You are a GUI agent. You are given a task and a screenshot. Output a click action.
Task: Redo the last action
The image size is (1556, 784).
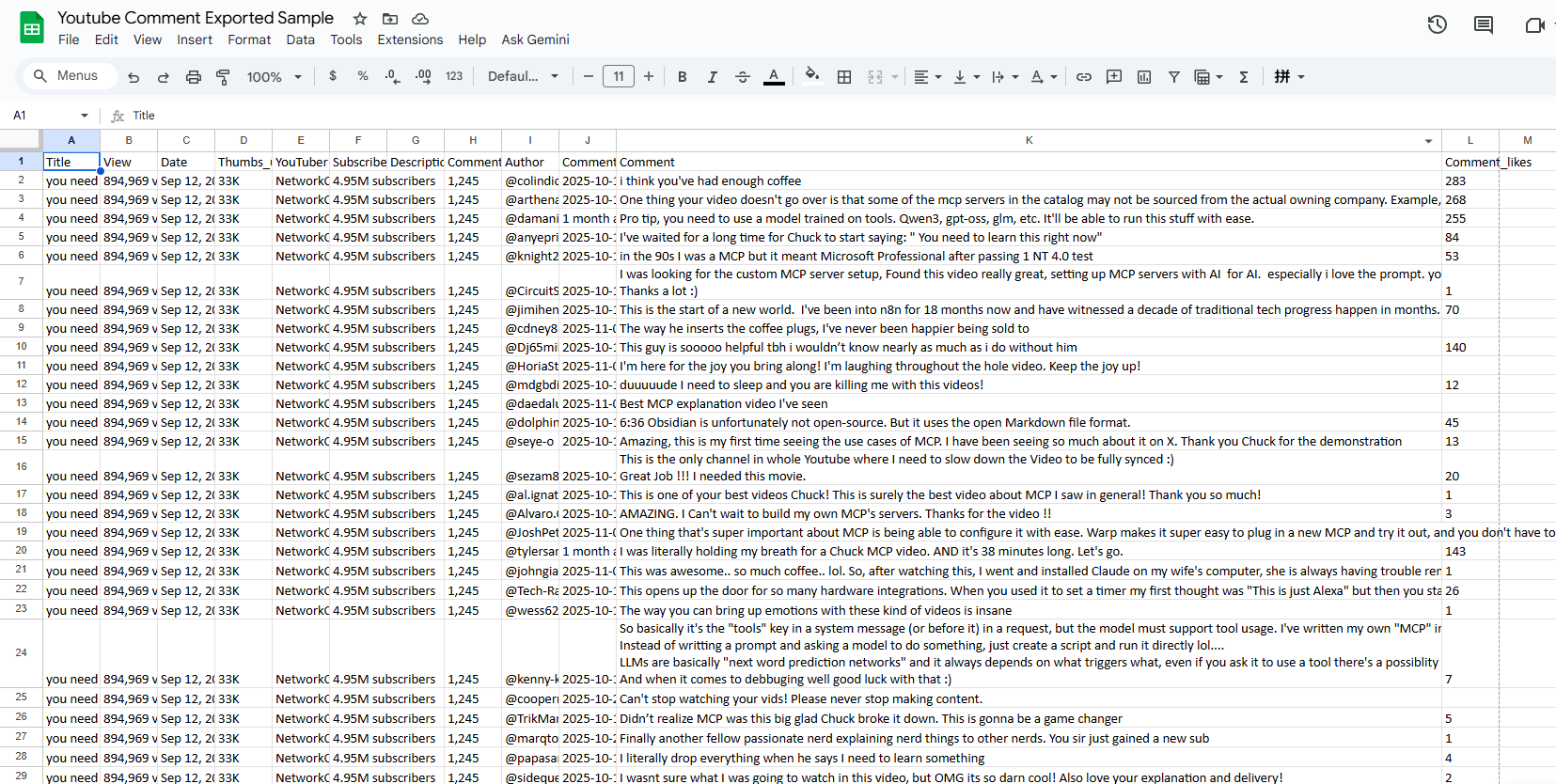tap(164, 77)
